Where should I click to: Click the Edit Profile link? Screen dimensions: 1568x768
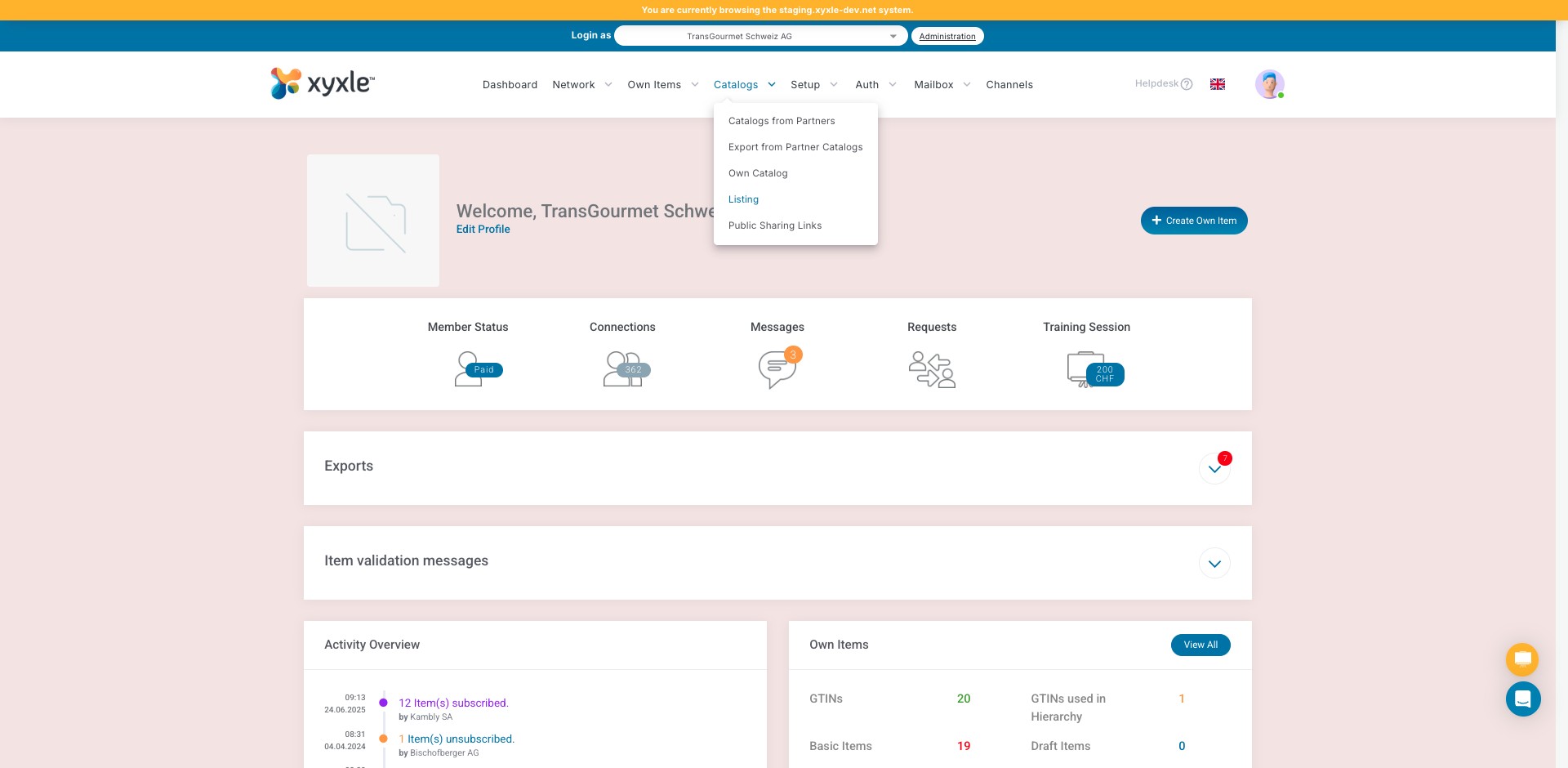tap(483, 230)
